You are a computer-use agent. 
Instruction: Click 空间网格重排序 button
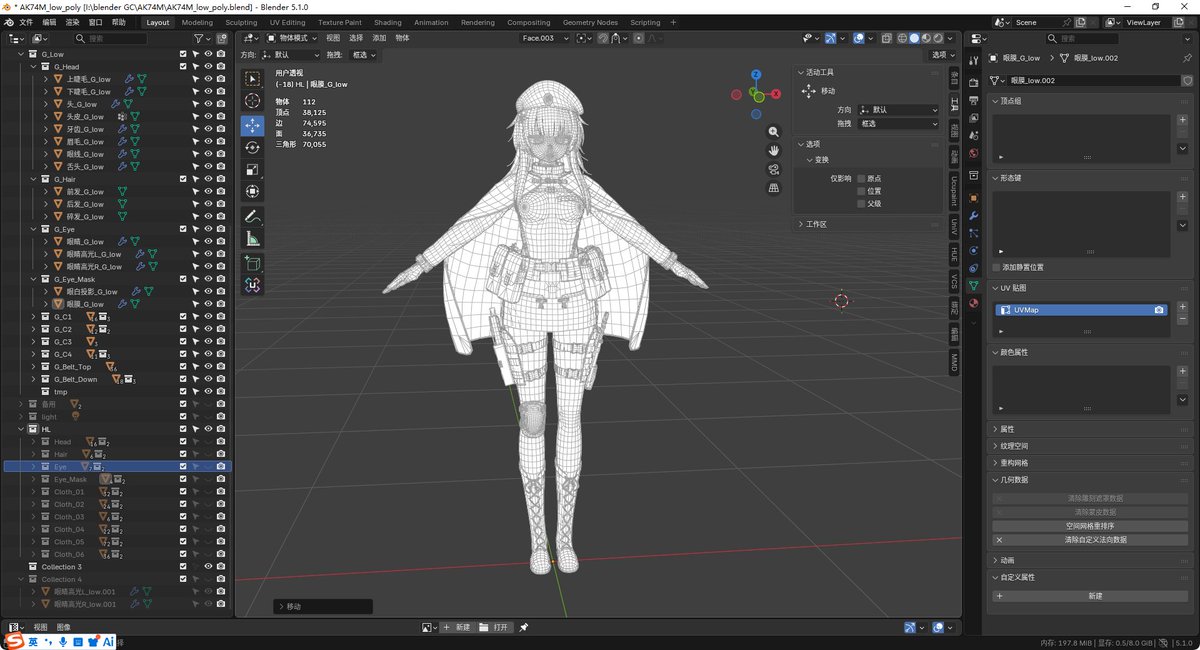click(x=1089, y=525)
